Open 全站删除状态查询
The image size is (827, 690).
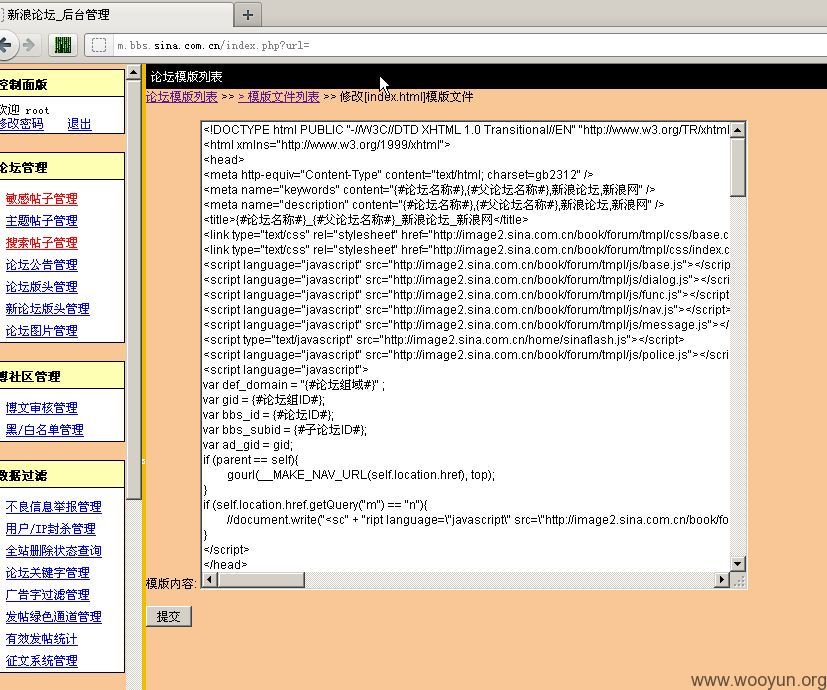click(x=54, y=551)
